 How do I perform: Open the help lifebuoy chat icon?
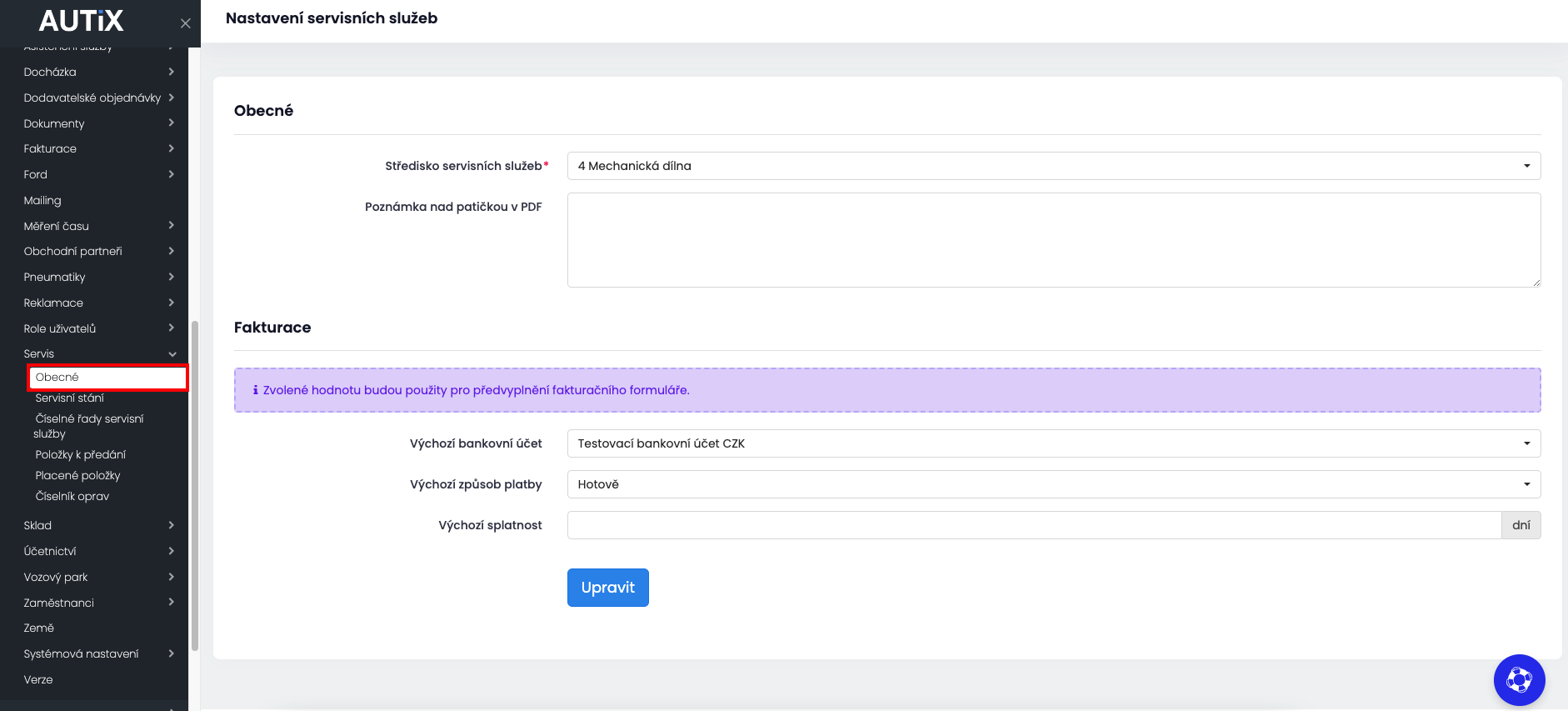pyautogui.click(x=1519, y=680)
